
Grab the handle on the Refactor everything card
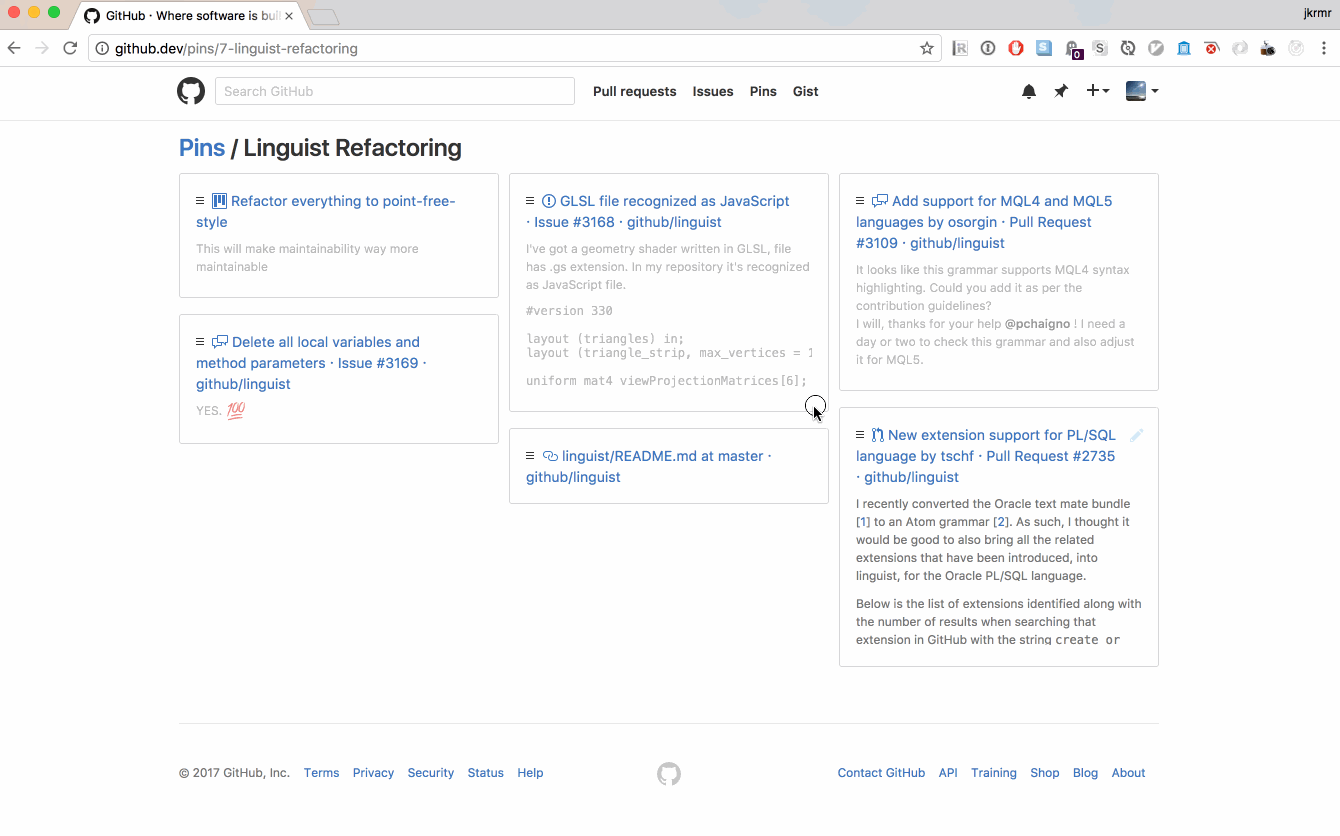[x=200, y=201]
